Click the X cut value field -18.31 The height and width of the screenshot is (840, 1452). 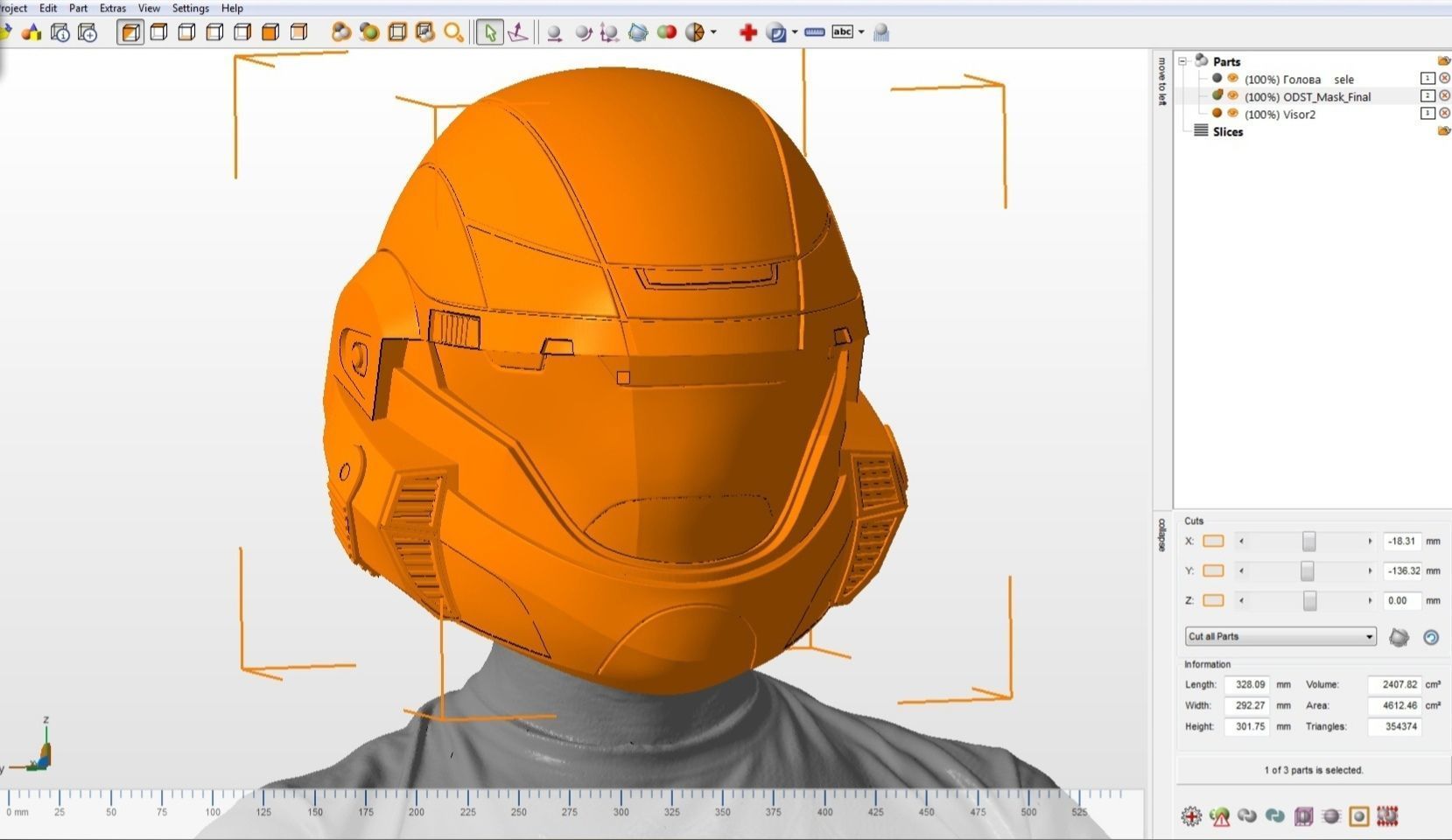1402,541
